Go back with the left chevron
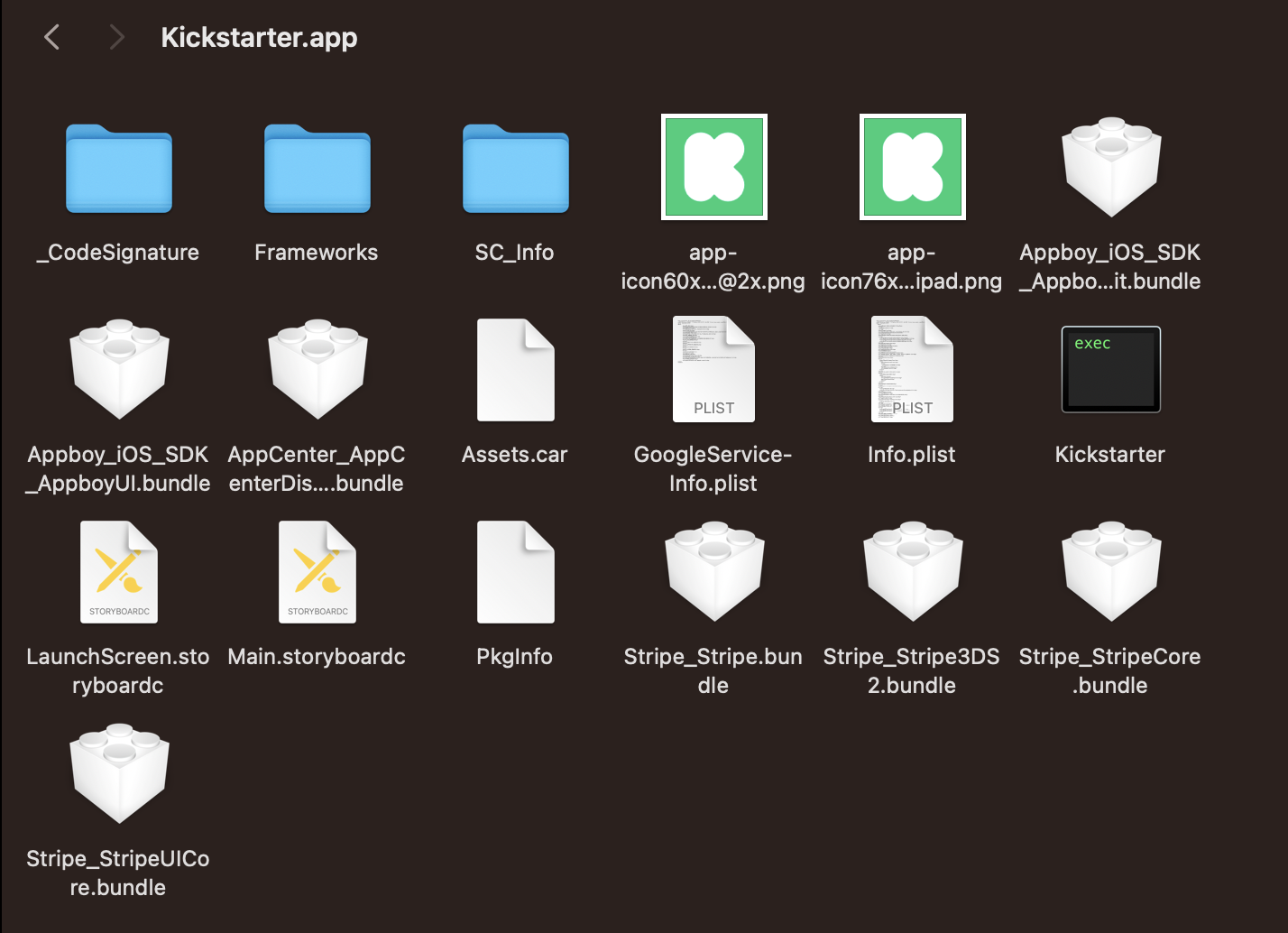1288x933 pixels. 51,37
